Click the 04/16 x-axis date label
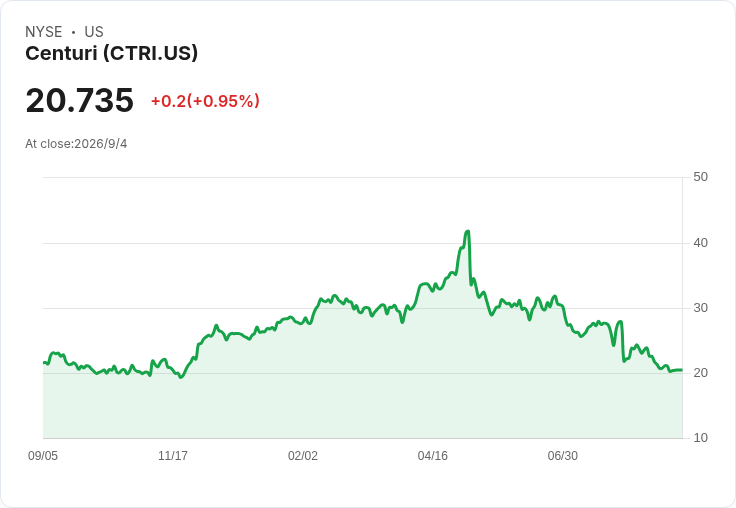 (x=433, y=455)
